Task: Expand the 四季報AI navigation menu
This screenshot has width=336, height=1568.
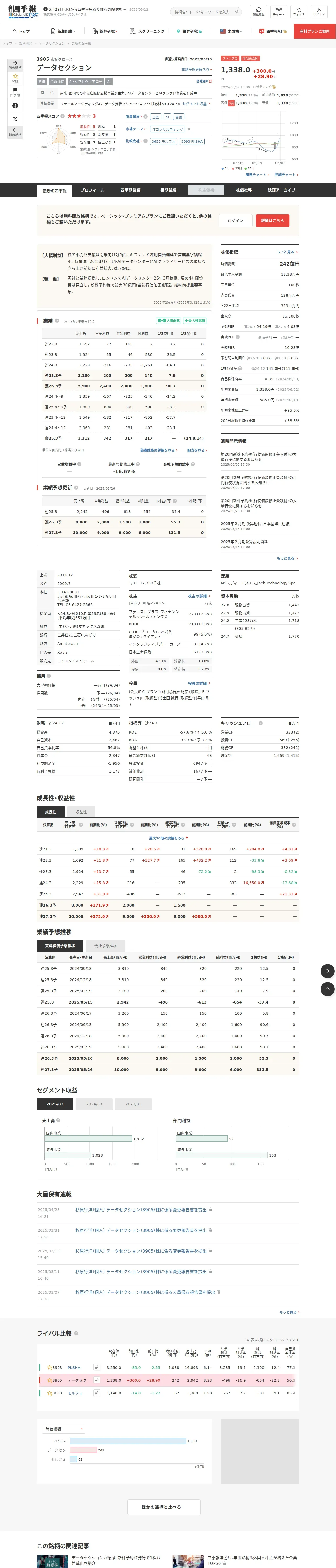Action: [x=273, y=31]
